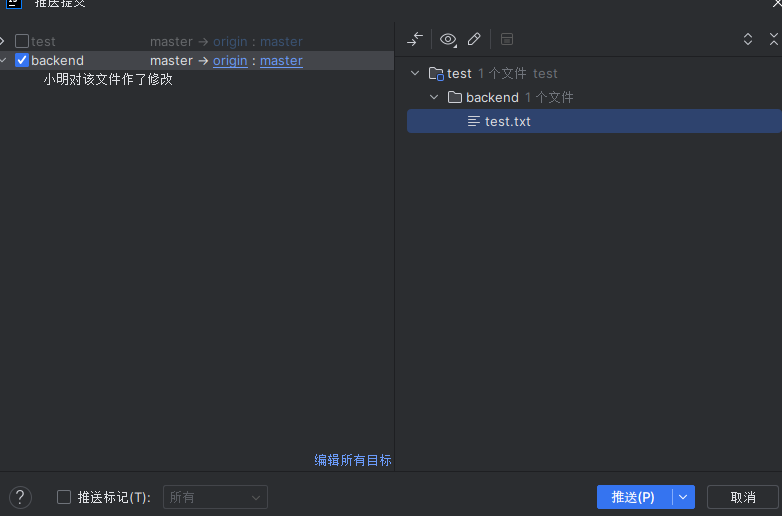This screenshot has height=516, width=782.
Task: Collapse all nodes in file tree
Action: pos(774,39)
